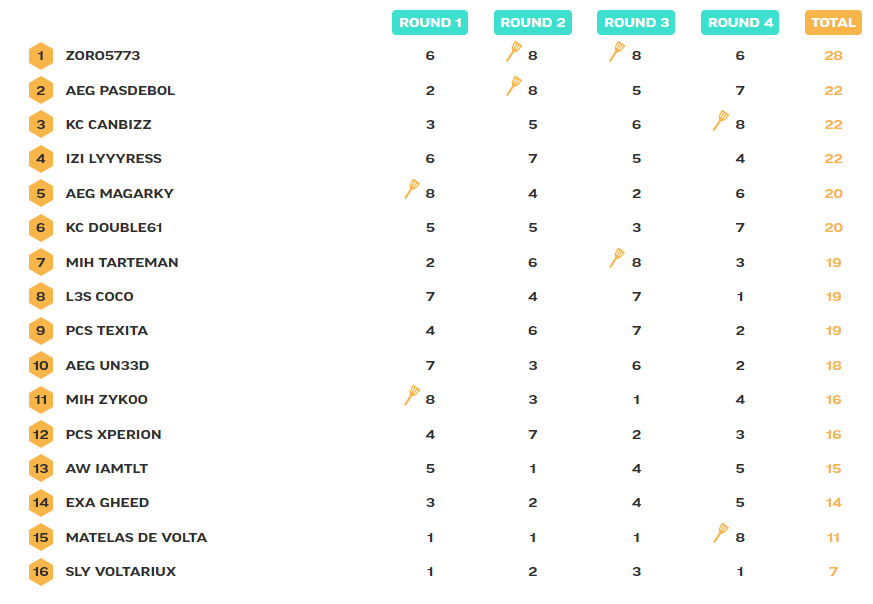This screenshot has width=873, height=604.
Task: Click the spatula icon in MIH TARTEMAN's row
Action: coord(617,259)
